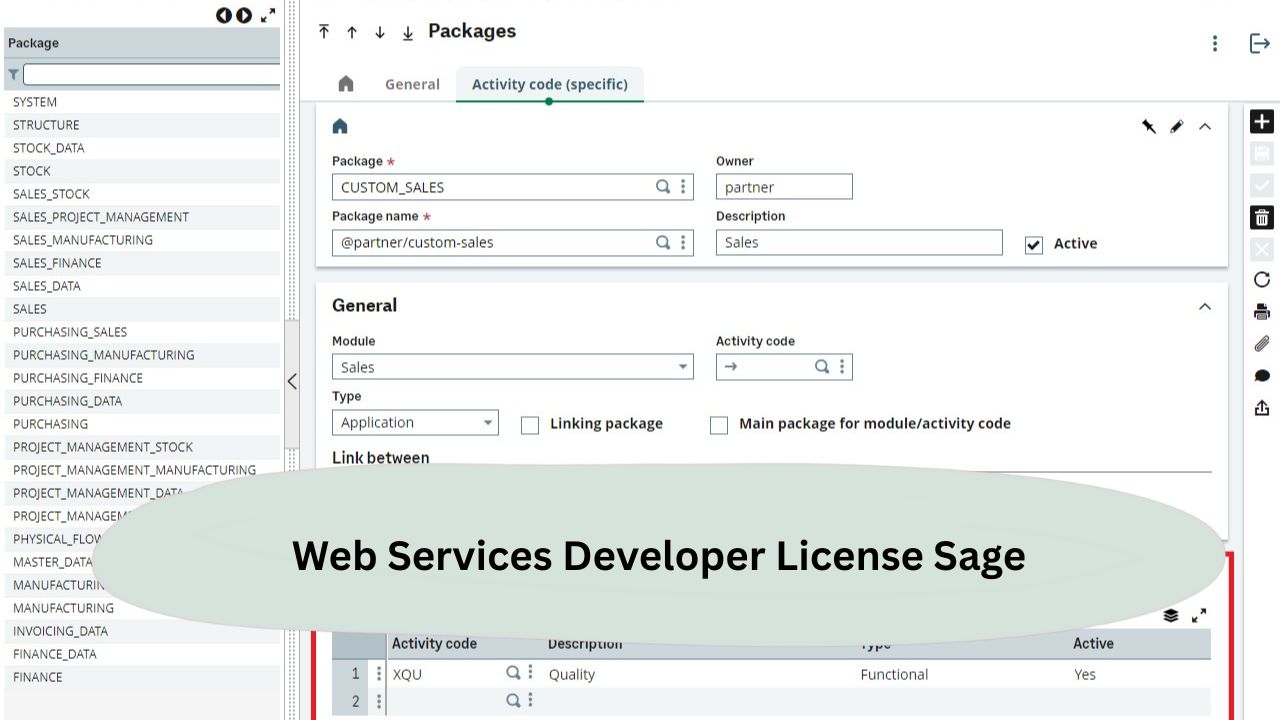The height and width of the screenshot is (720, 1280).
Task: Select FINANCE_DATA in the package list
Action: click(x=142, y=654)
